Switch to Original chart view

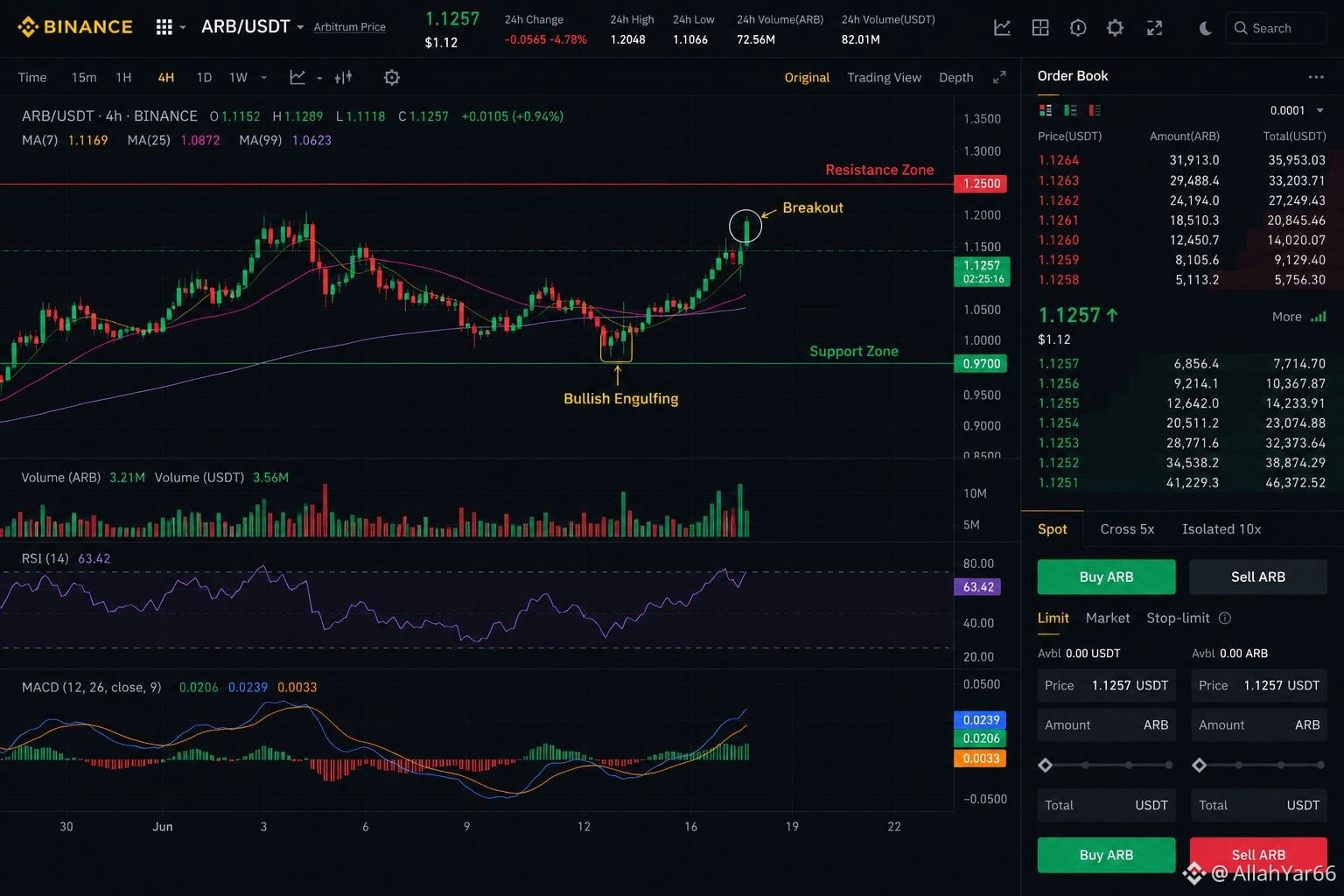point(807,77)
